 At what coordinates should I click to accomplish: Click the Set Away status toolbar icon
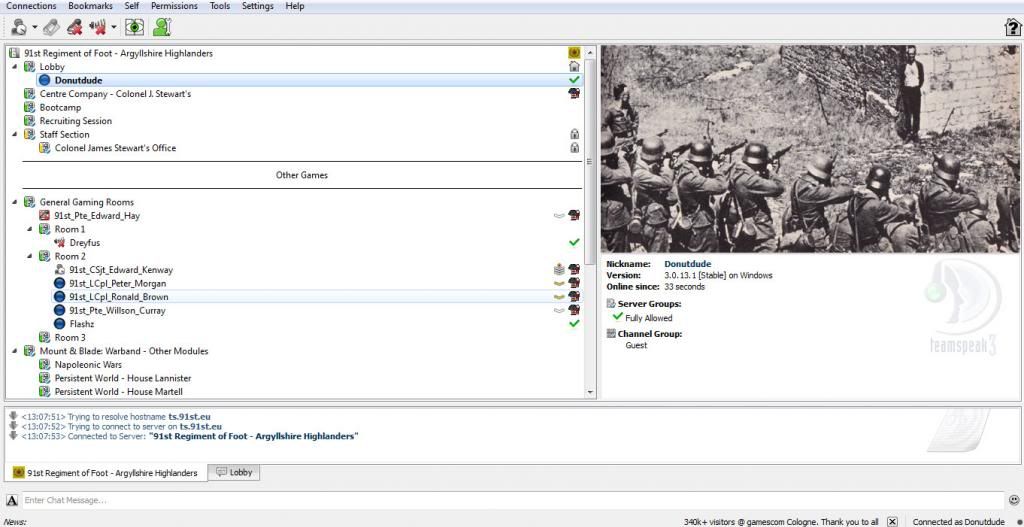tap(18, 27)
